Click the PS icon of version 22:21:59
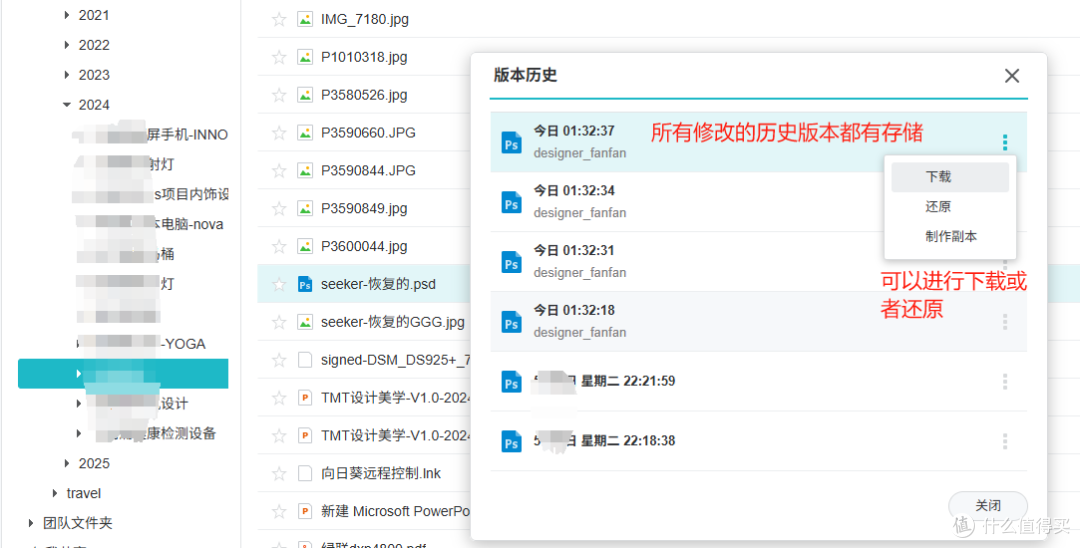 [x=511, y=381]
